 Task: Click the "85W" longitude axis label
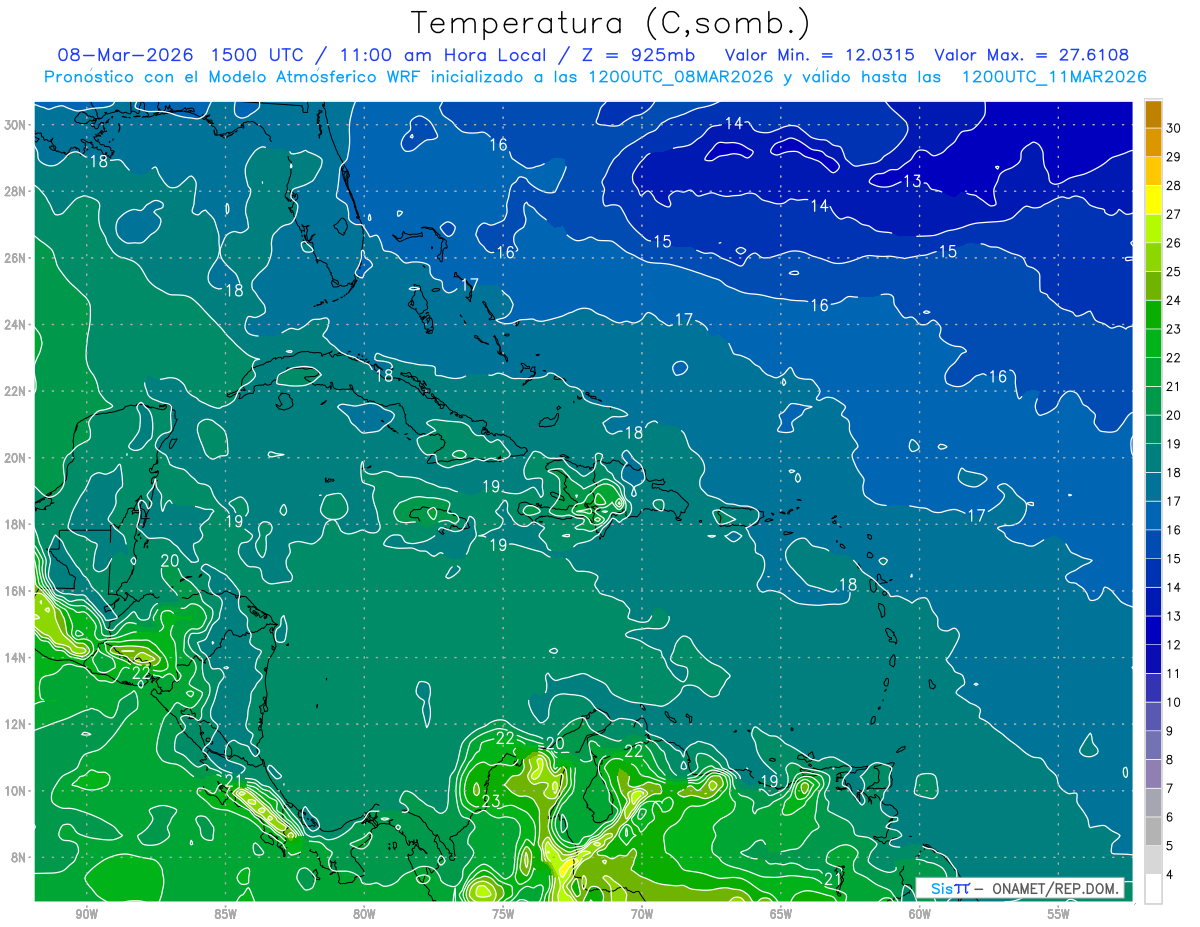(x=225, y=914)
